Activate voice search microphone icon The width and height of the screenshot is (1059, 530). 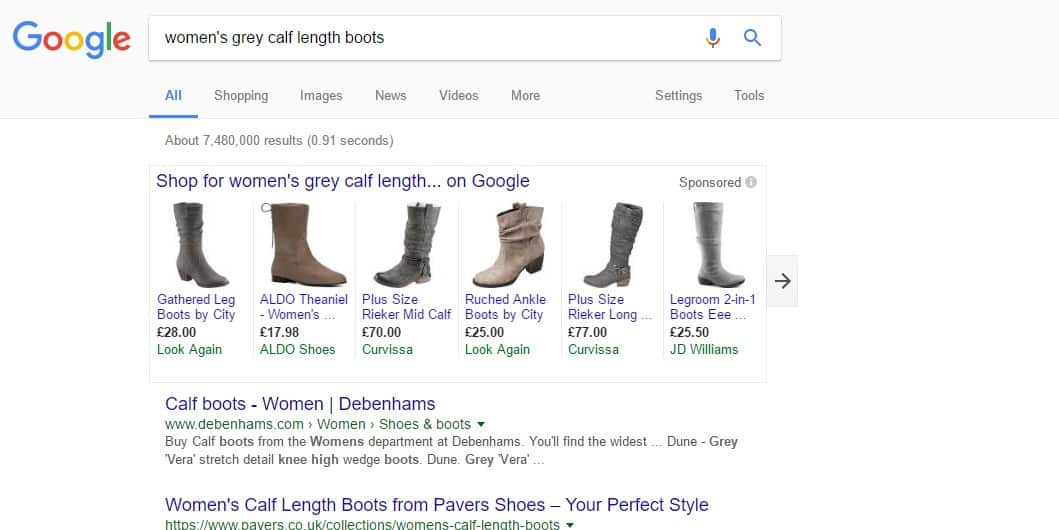coord(713,38)
